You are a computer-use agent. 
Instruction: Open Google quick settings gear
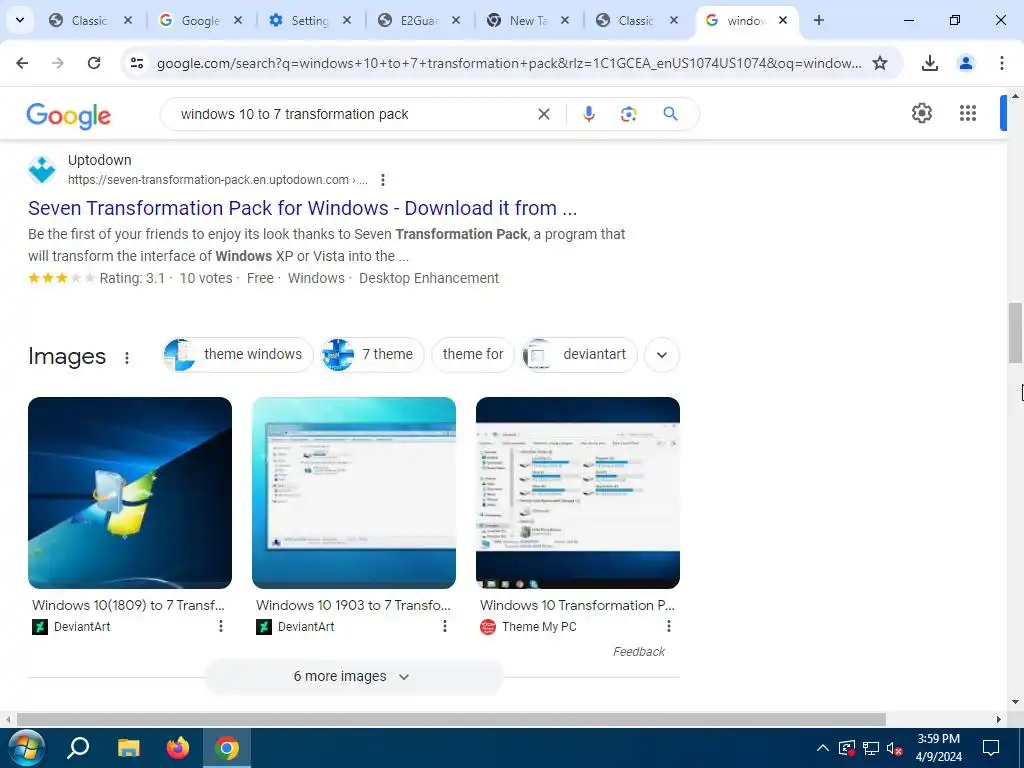click(921, 113)
